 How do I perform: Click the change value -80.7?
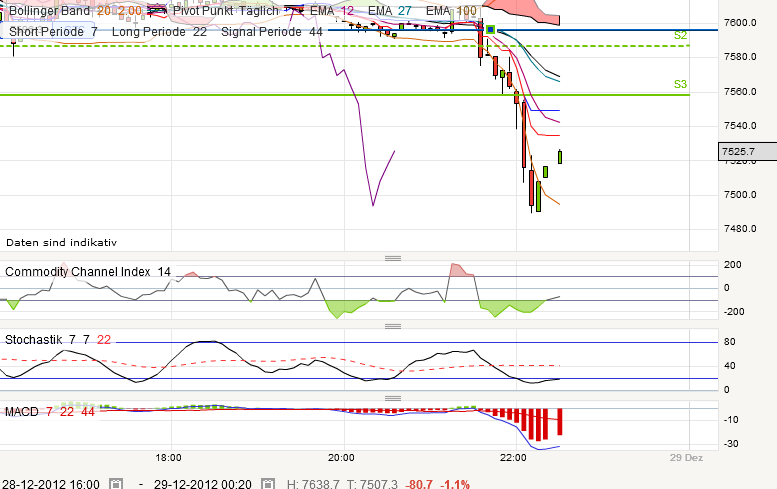coord(419,484)
